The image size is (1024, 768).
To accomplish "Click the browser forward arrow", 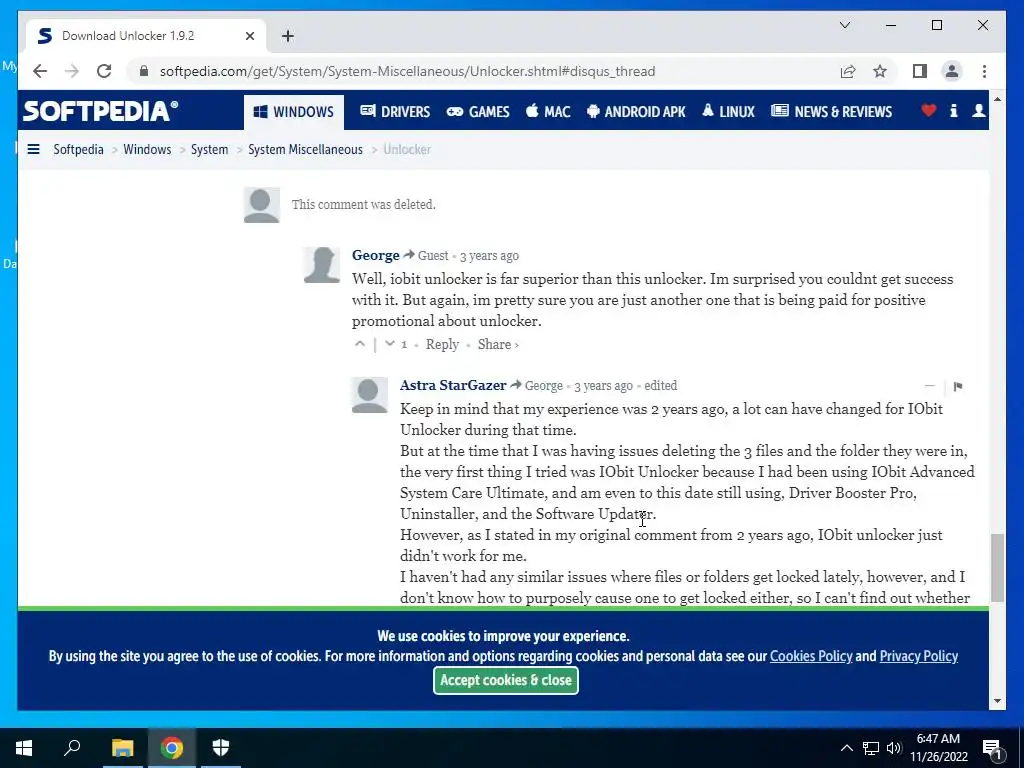I will 72,71.
